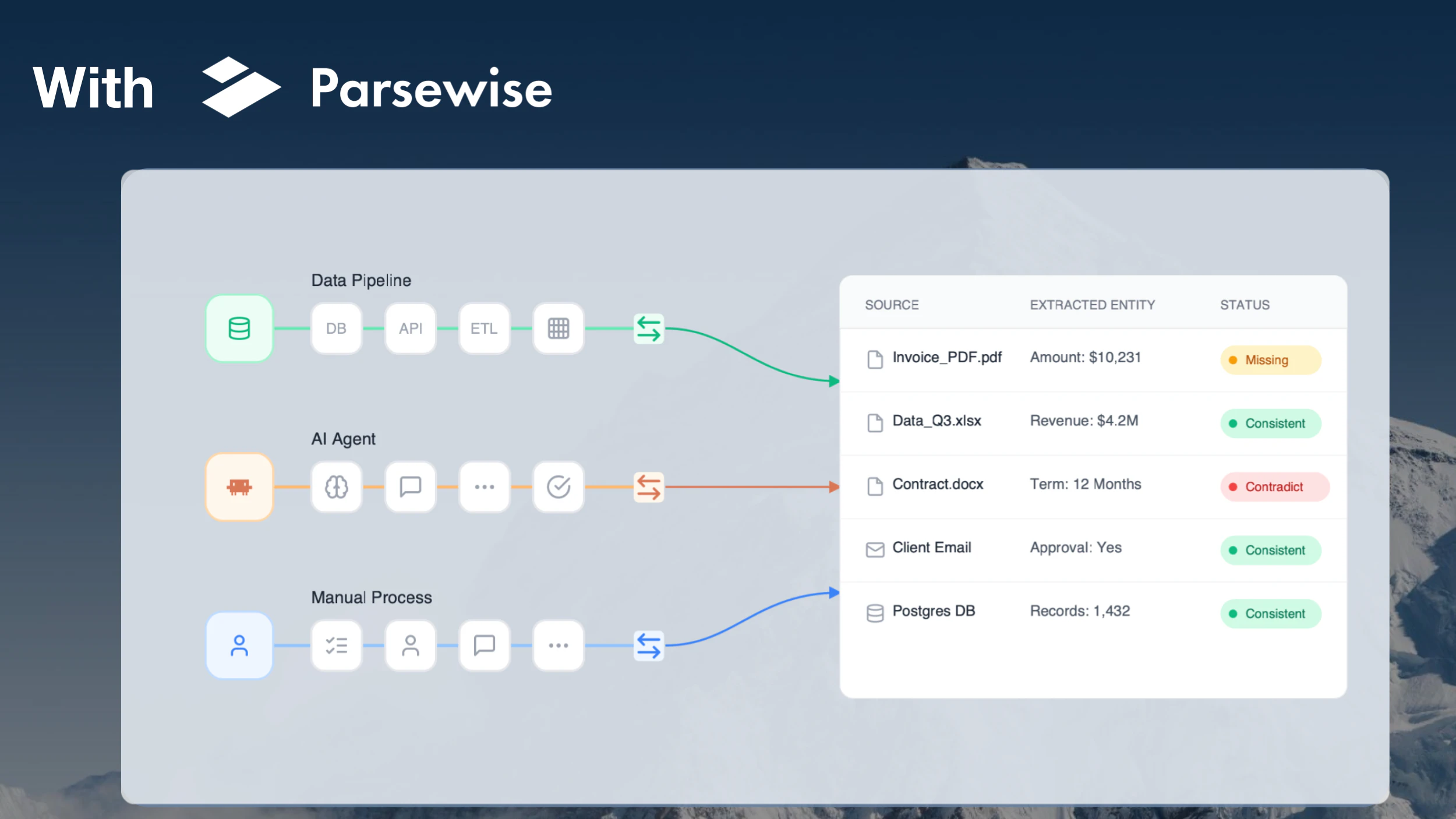The height and width of the screenshot is (819, 1456).
Task: Click the blue Manual Process person icon
Action: [x=239, y=645]
